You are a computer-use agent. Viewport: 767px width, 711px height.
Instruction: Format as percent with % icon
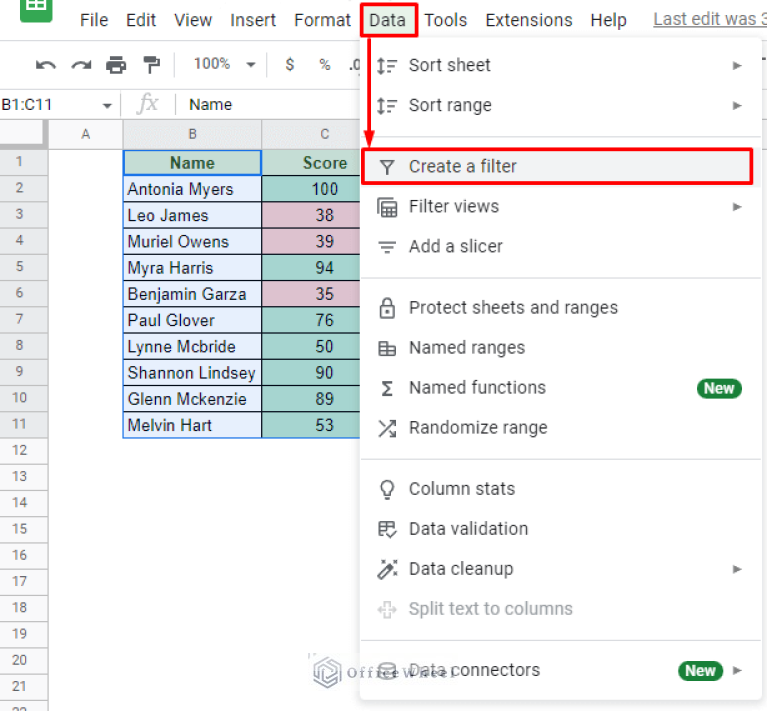(325, 65)
